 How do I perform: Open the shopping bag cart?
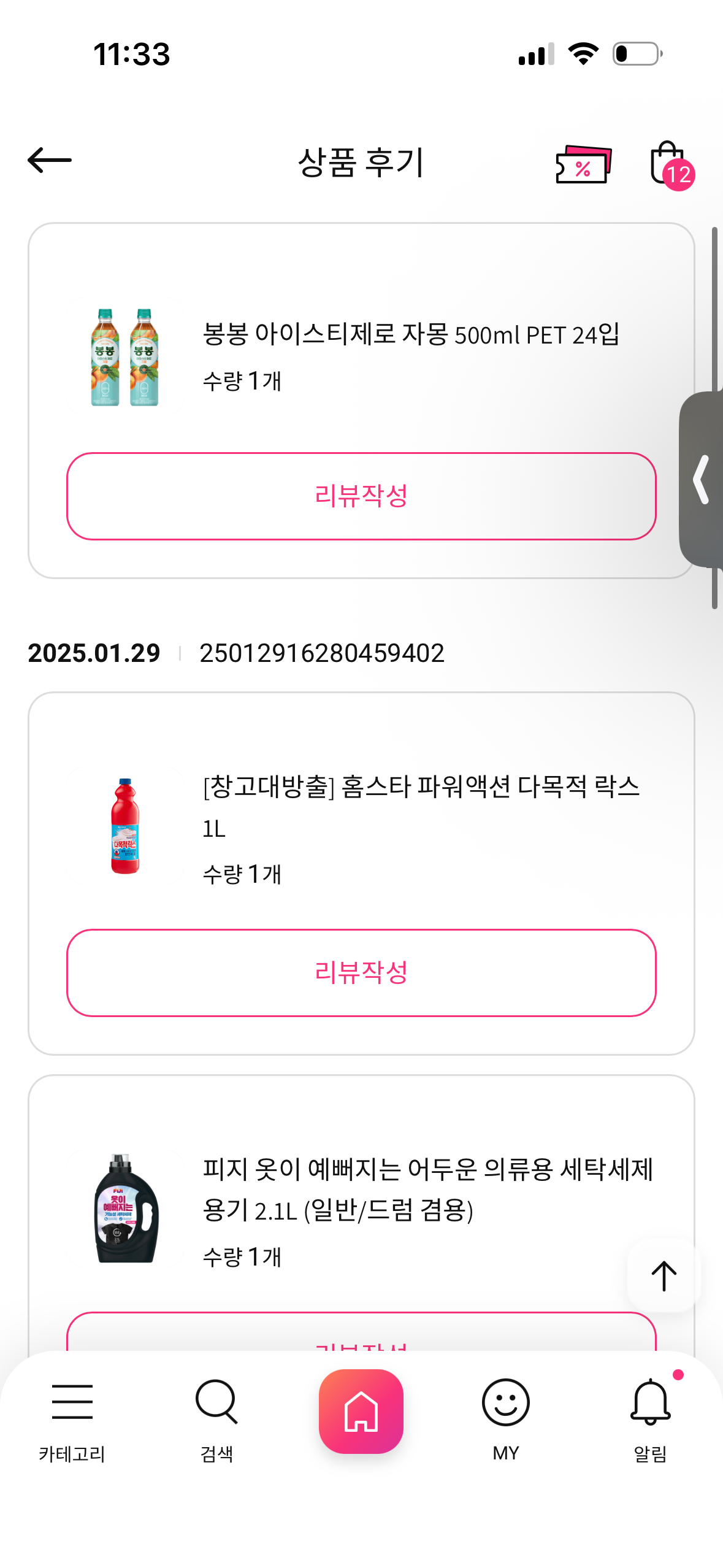pos(669,164)
